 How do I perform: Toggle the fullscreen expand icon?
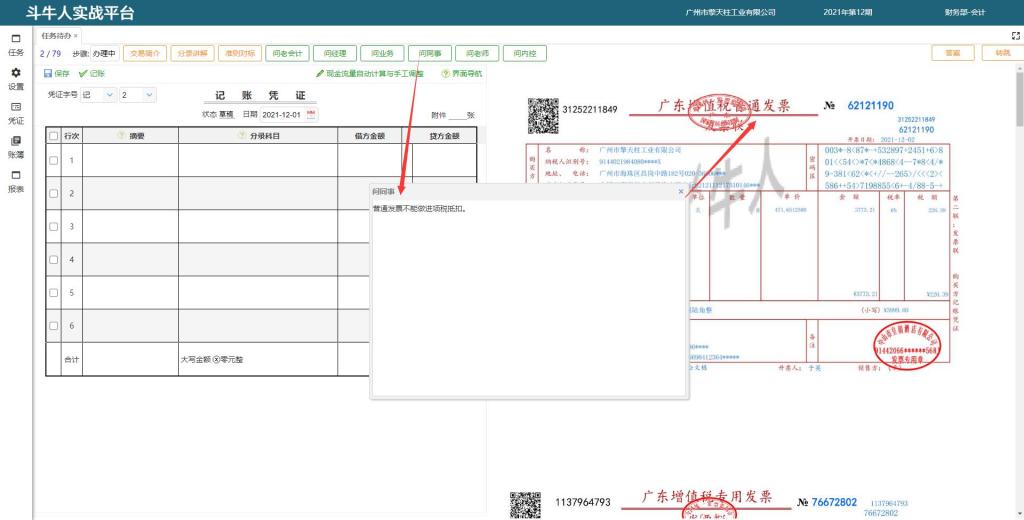pyautogui.click(x=1016, y=35)
